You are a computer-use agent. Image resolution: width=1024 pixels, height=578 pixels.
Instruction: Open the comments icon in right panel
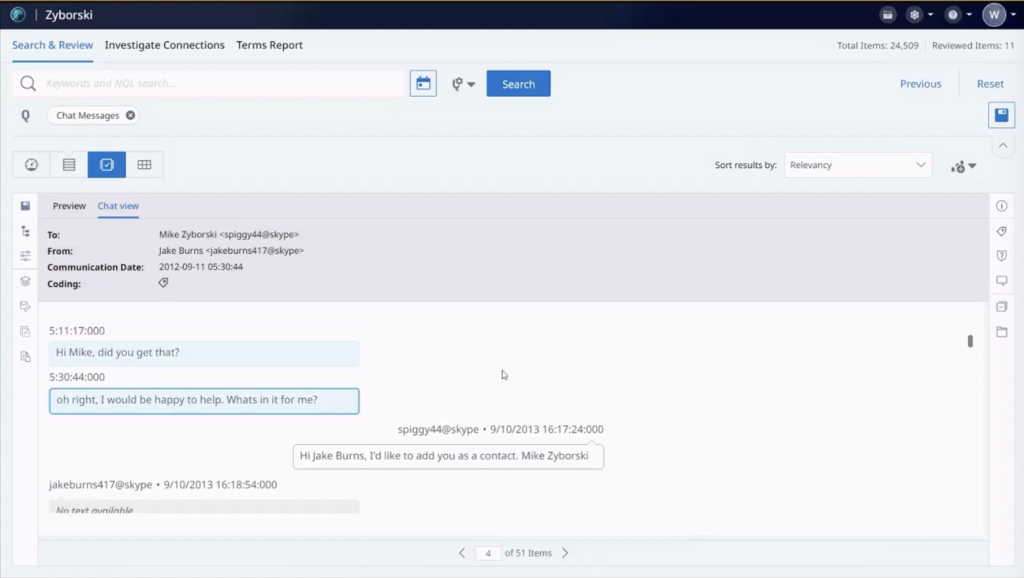1002,281
